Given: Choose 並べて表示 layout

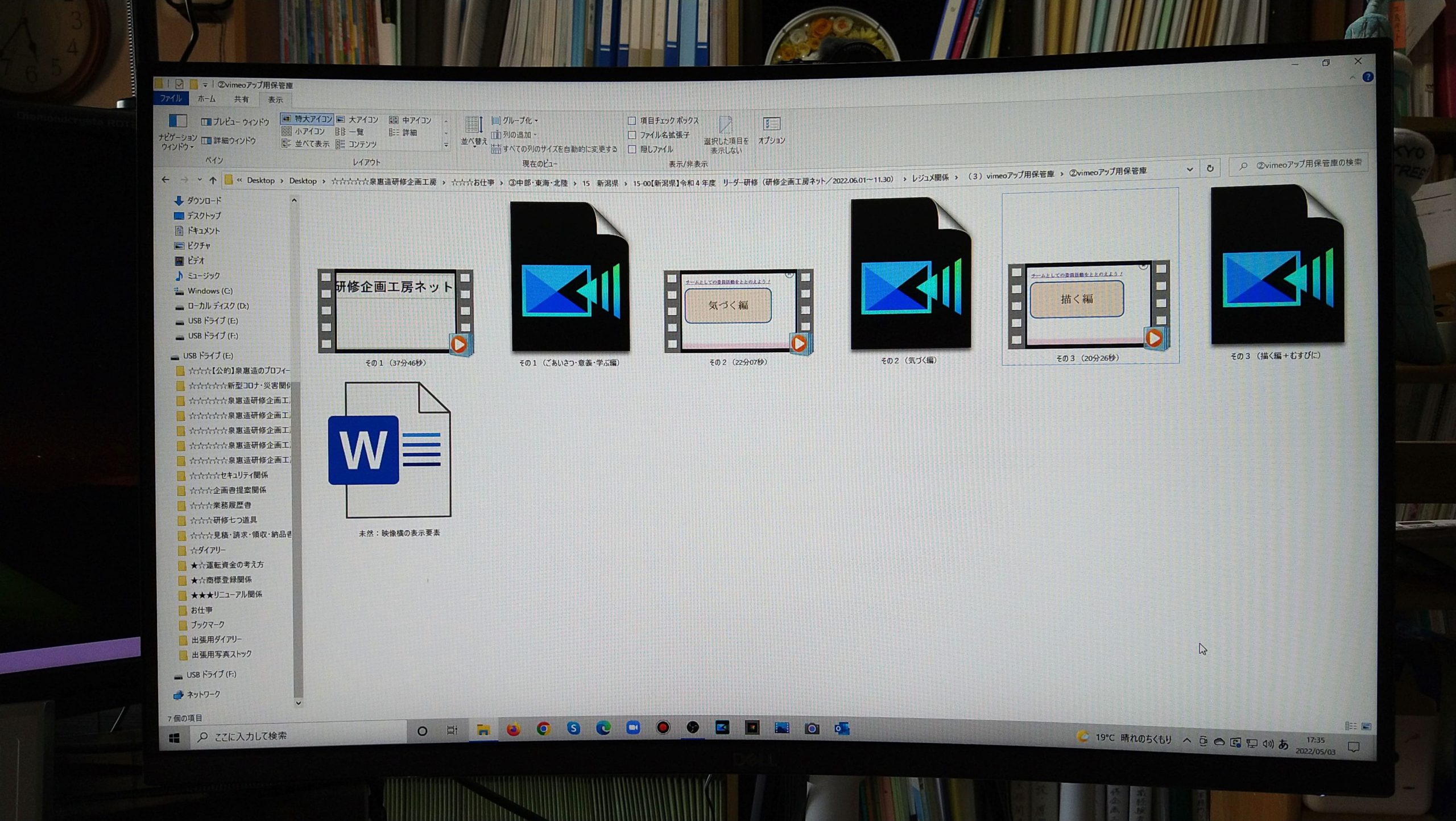Looking at the screenshot, I should pyautogui.click(x=306, y=144).
